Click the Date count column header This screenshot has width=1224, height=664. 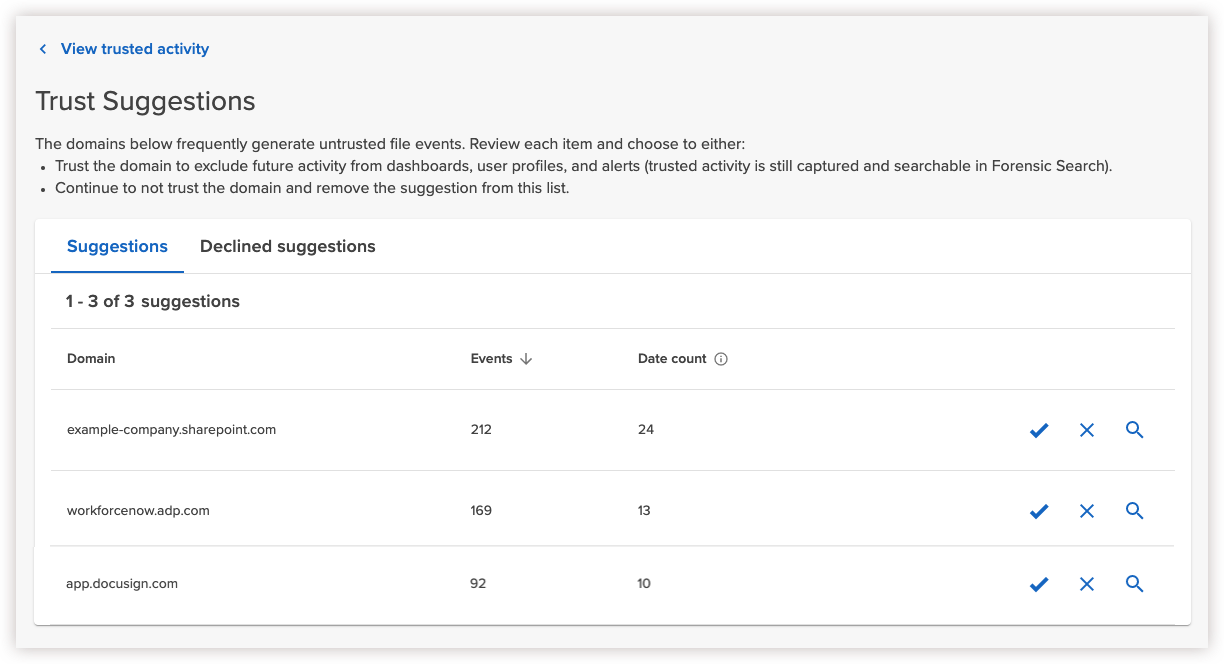[x=672, y=359]
